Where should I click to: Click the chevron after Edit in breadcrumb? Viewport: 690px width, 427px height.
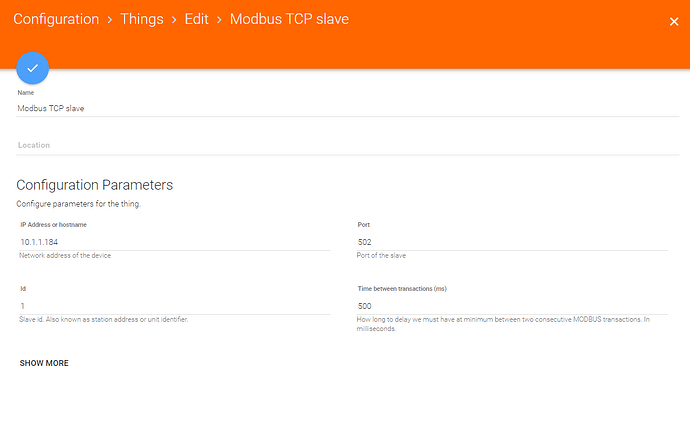coord(220,19)
